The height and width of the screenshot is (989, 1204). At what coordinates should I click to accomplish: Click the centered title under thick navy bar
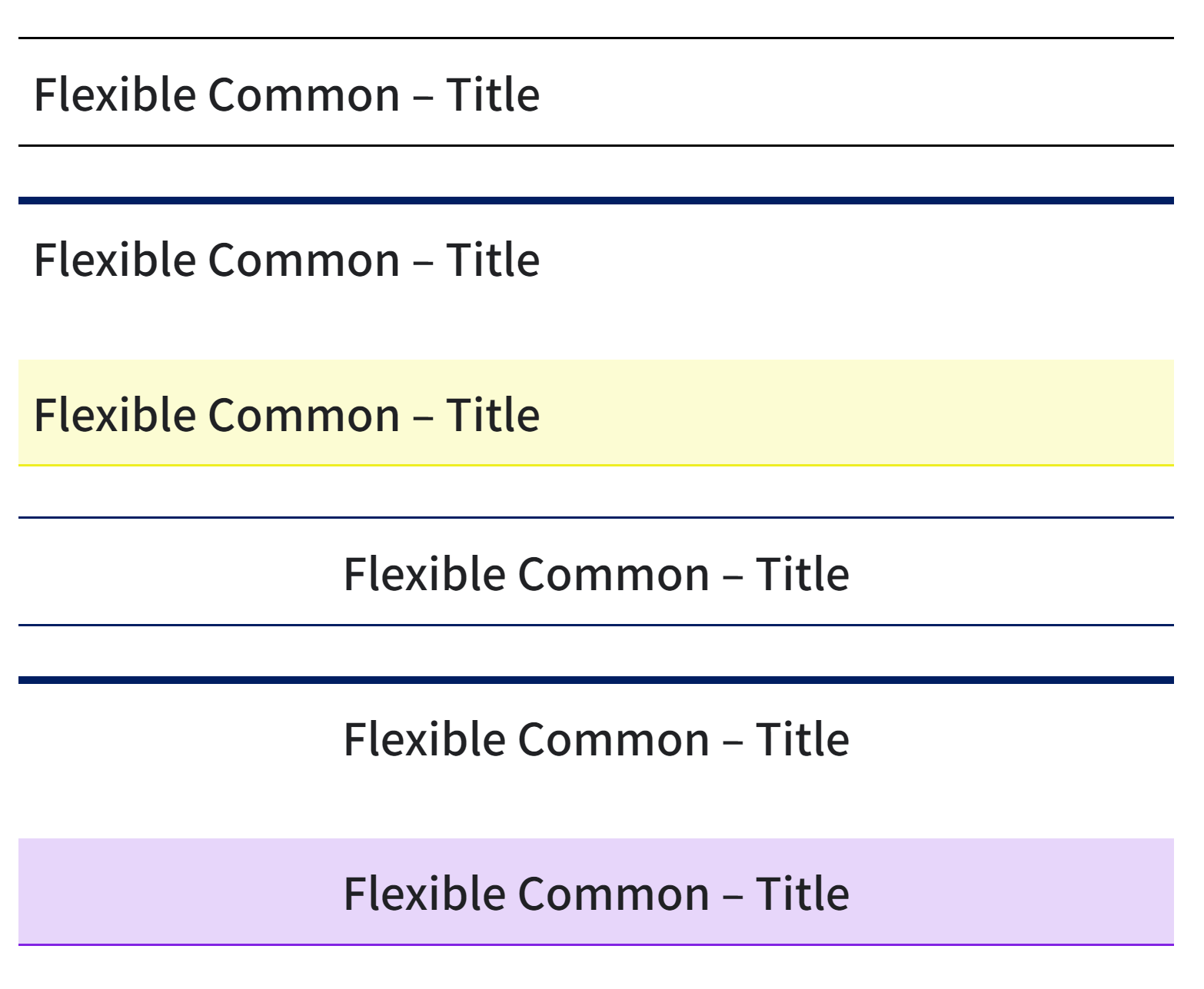596,739
